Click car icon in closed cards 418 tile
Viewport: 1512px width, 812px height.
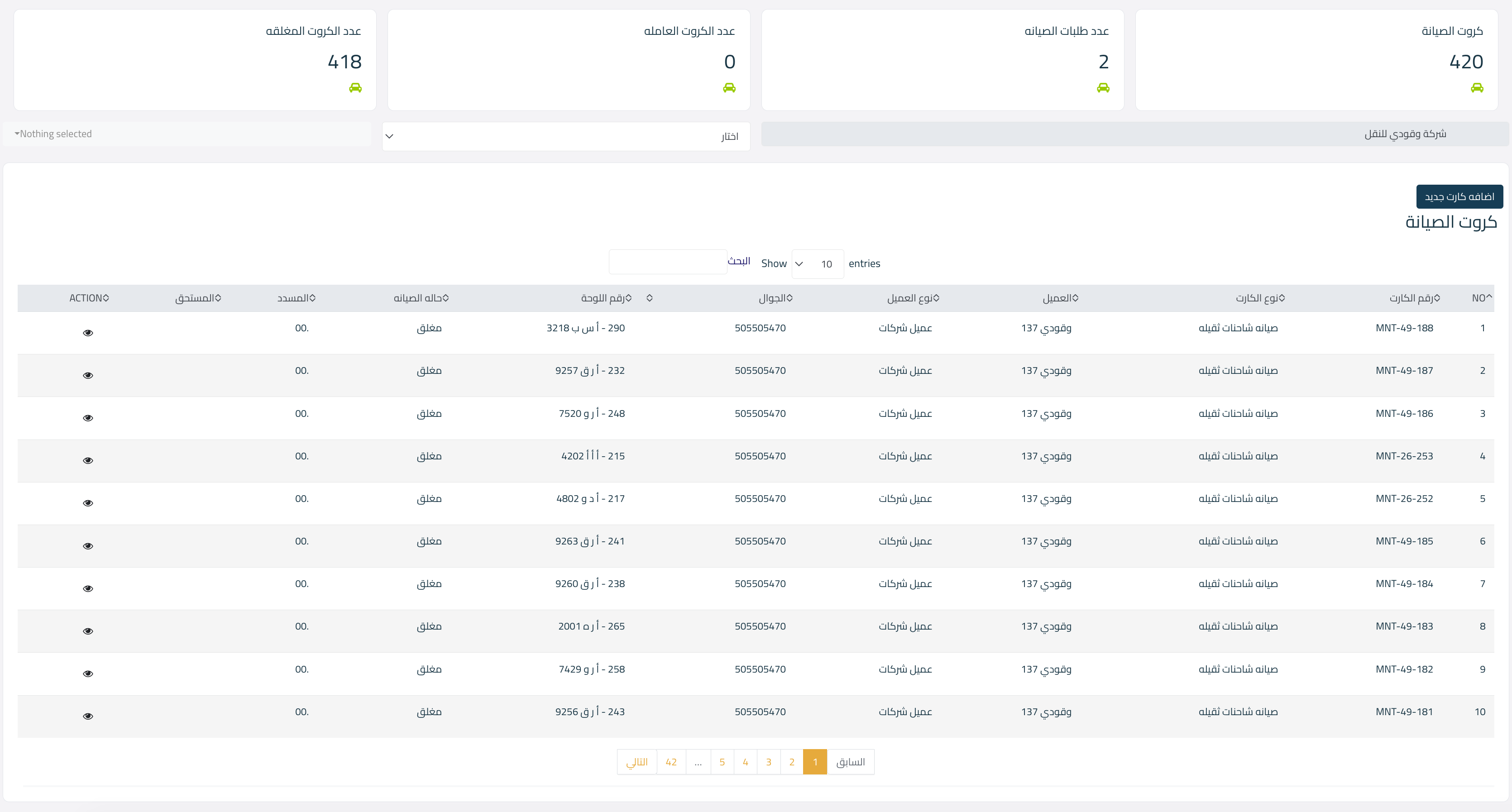coord(355,88)
